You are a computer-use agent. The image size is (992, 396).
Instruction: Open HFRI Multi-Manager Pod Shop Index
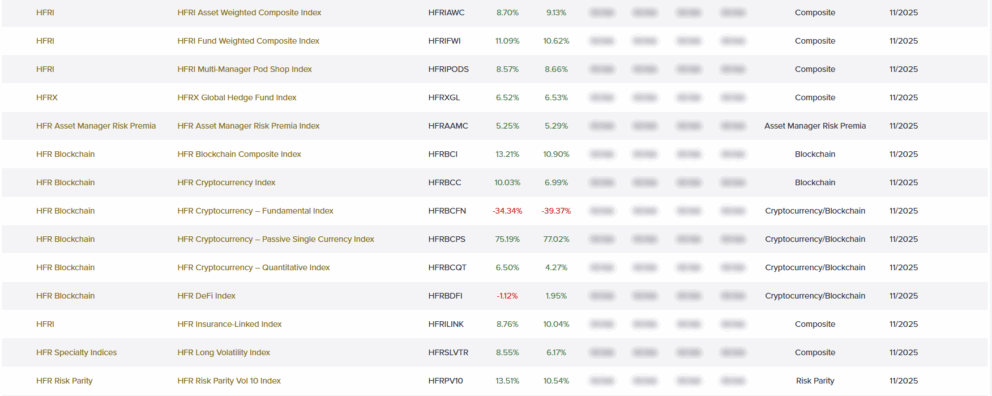coord(244,69)
